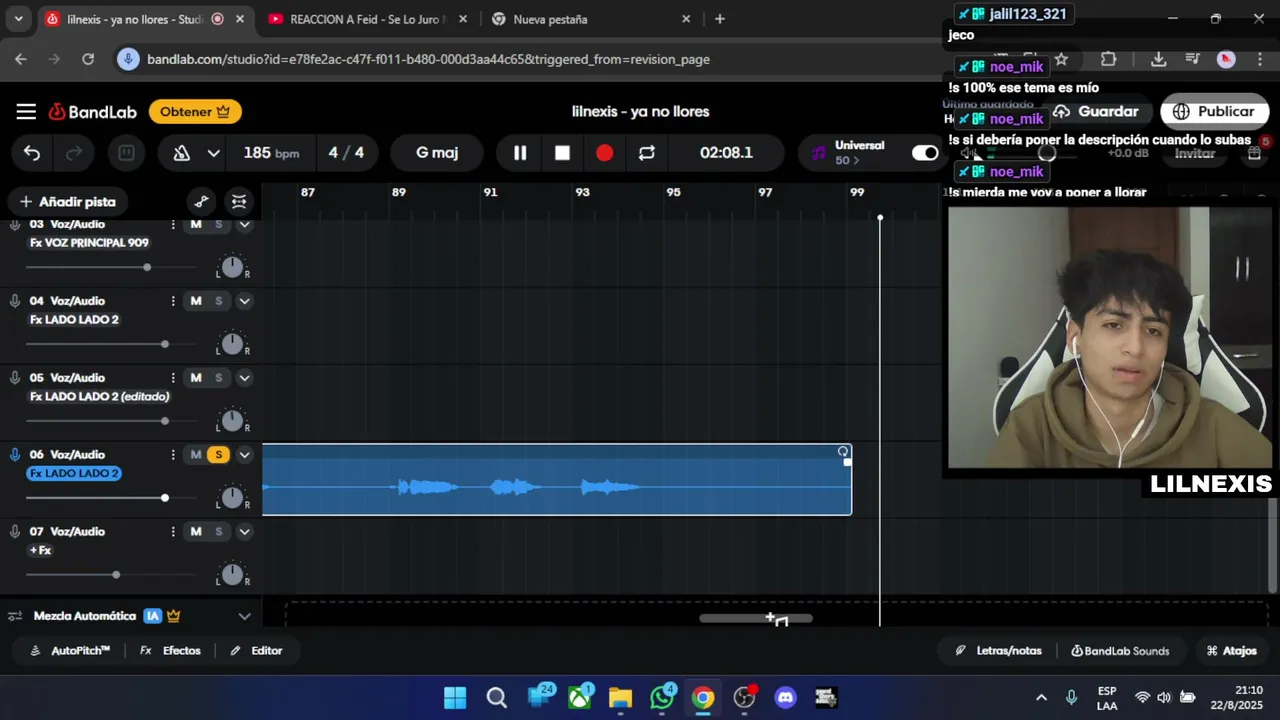Disable solo on track 06
The width and height of the screenshot is (1280, 720).
[x=218, y=455]
